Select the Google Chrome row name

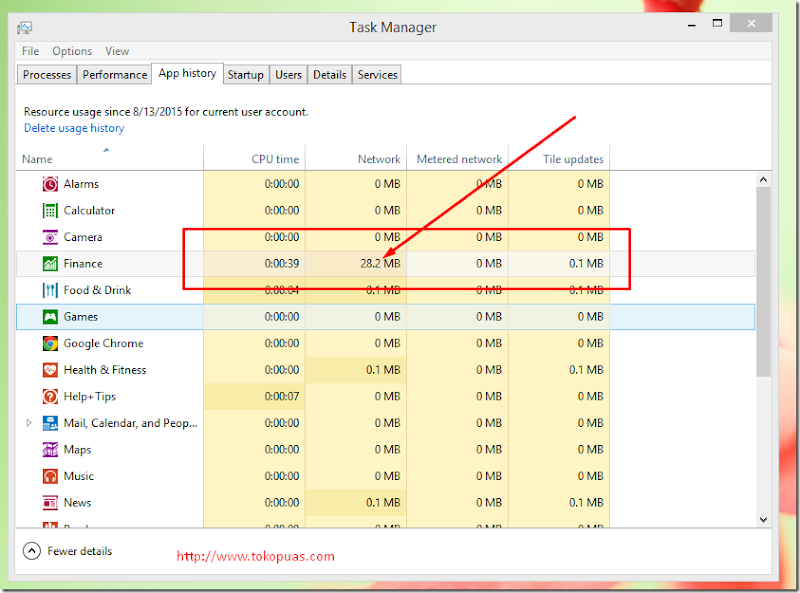click(104, 343)
